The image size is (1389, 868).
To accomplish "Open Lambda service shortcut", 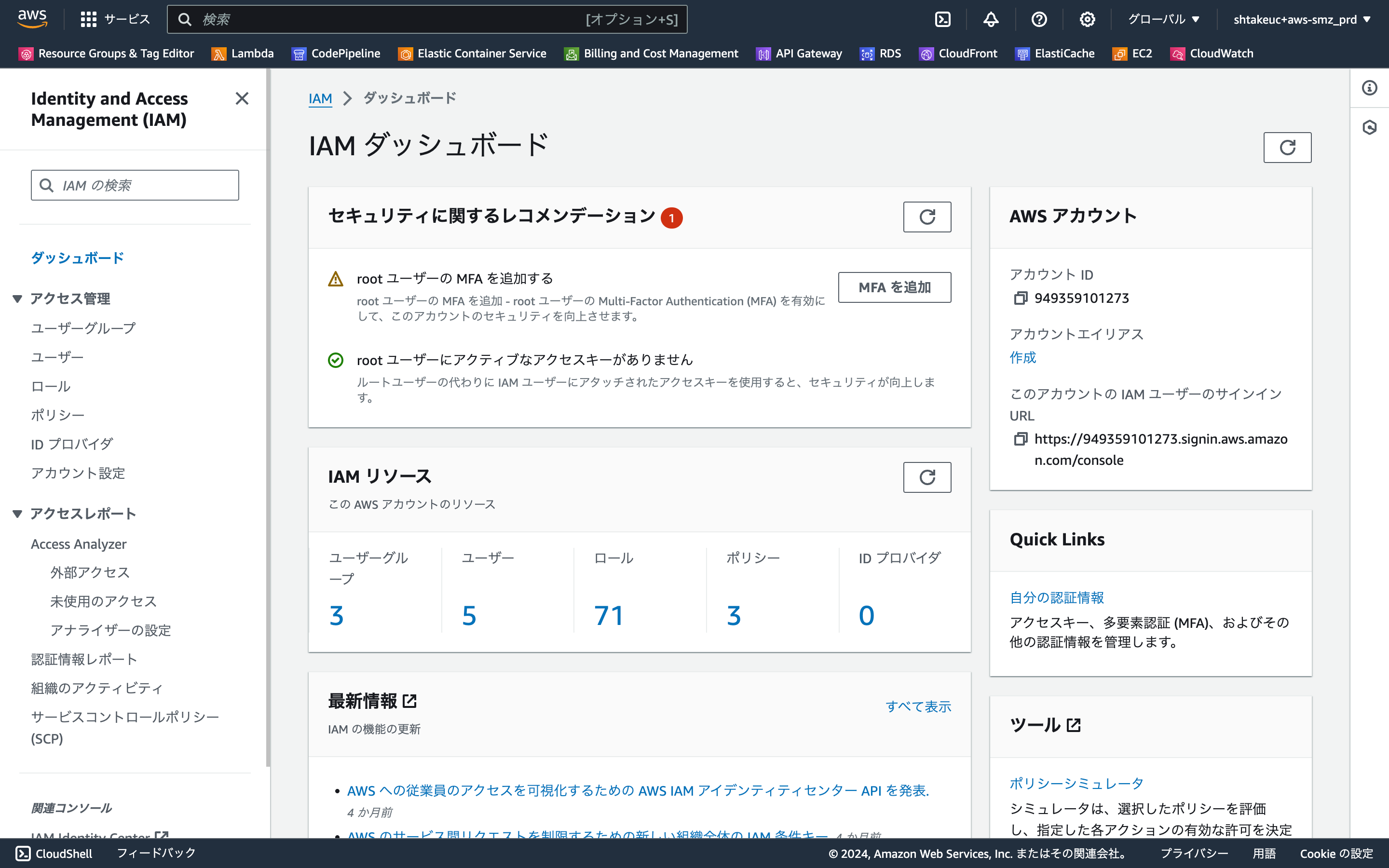I will click(x=243, y=54).
